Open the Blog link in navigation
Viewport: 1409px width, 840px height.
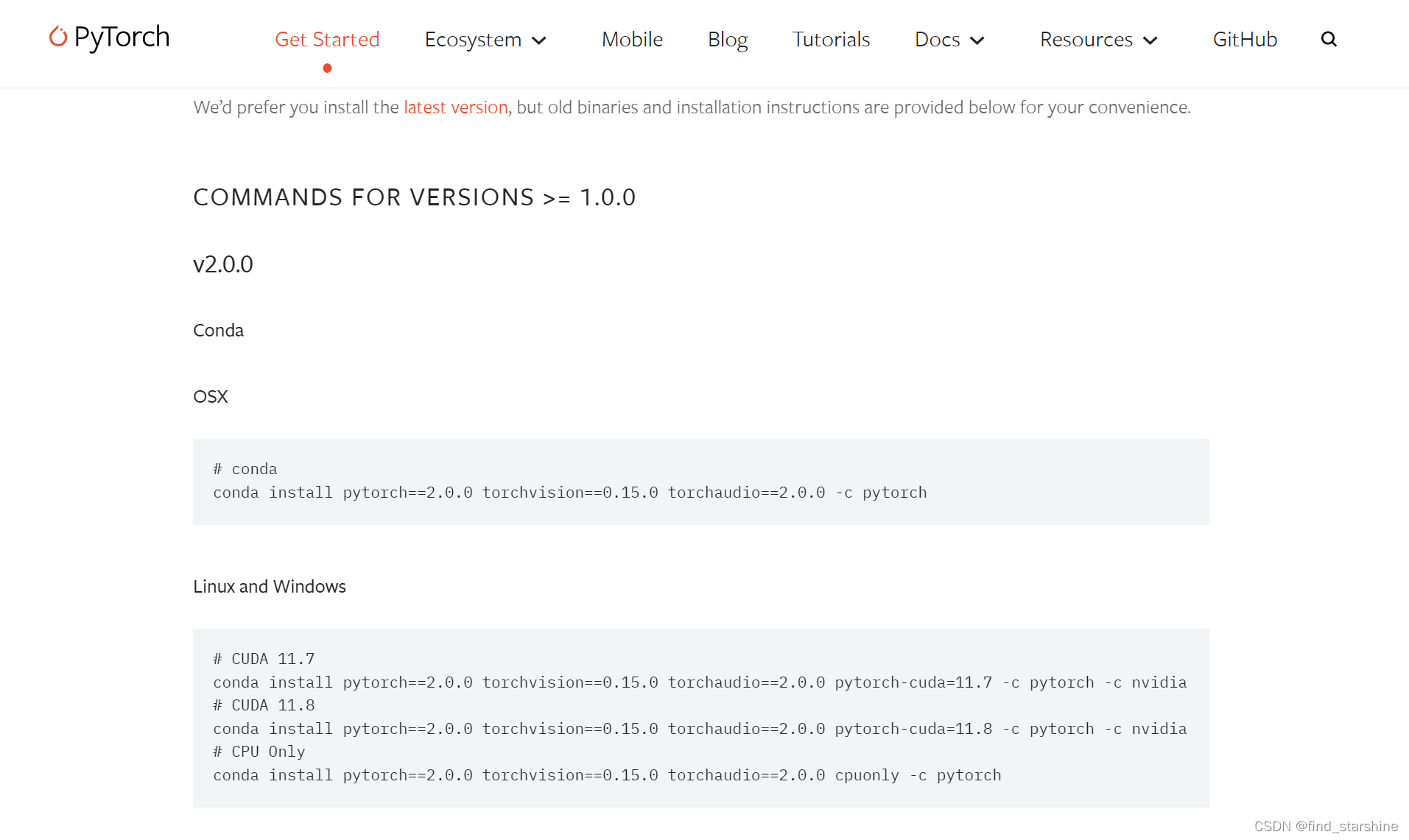[x=728, y=39]
